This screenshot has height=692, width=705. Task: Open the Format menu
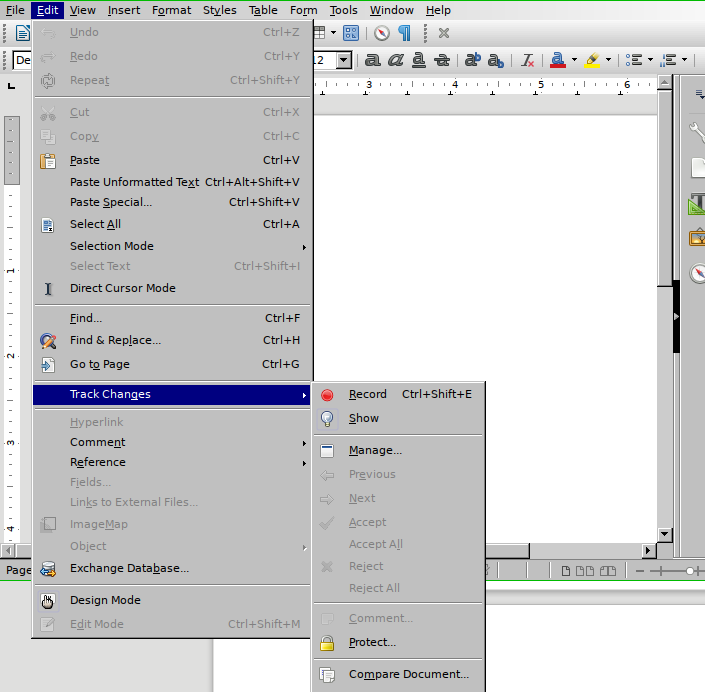pyautogui.click(x=171, y=10)
